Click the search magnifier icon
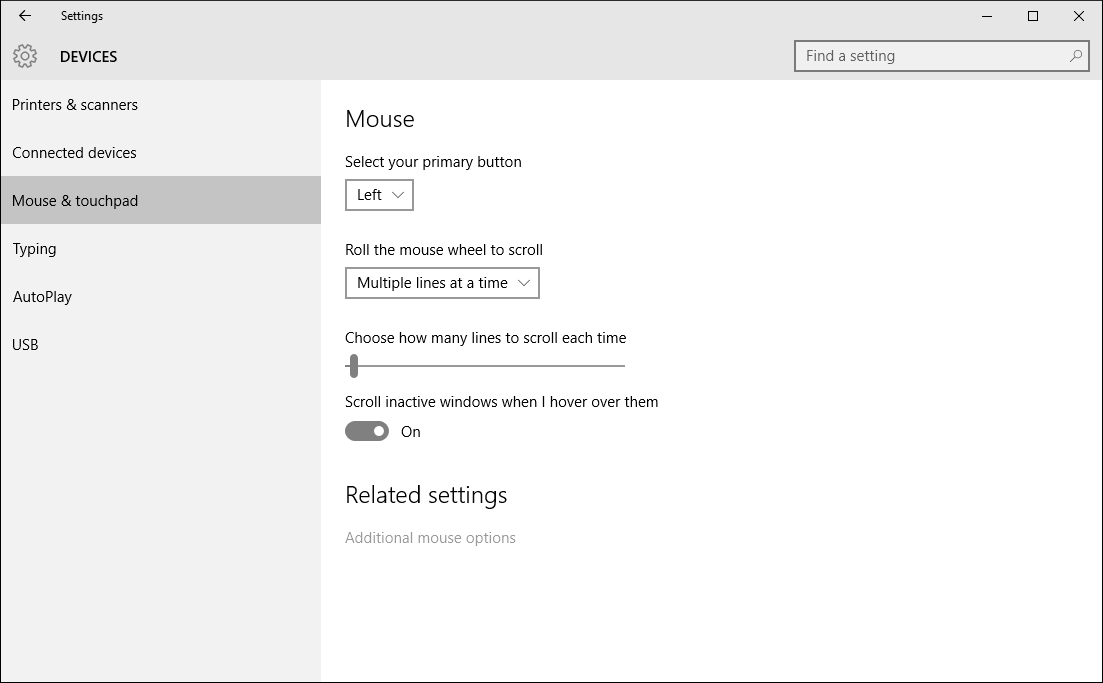Viewport: 1103px width, 683px height. (x=1076, y=56)
